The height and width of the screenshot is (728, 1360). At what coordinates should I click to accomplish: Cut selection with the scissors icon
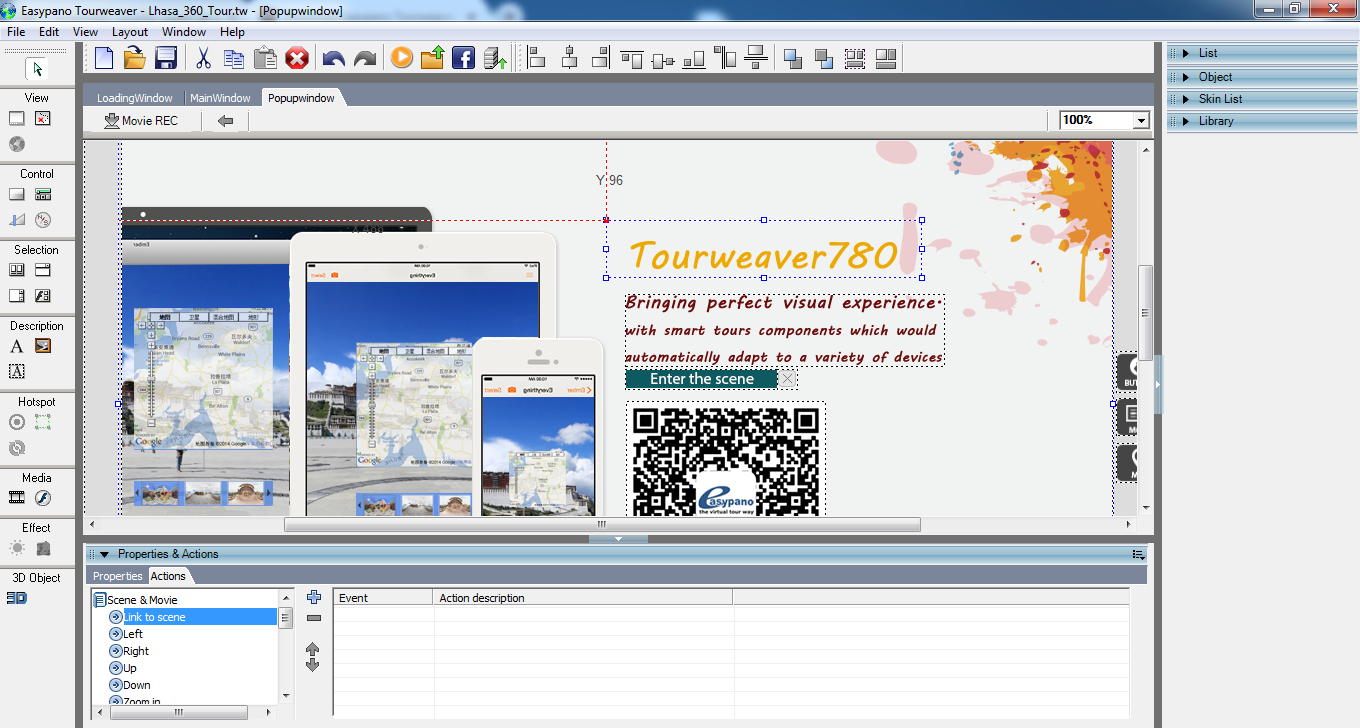[x=203, y=58]
